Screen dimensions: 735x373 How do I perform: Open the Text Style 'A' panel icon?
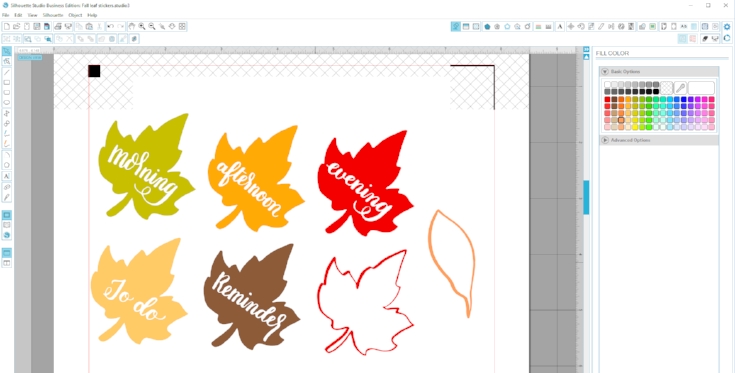(560, 27)
